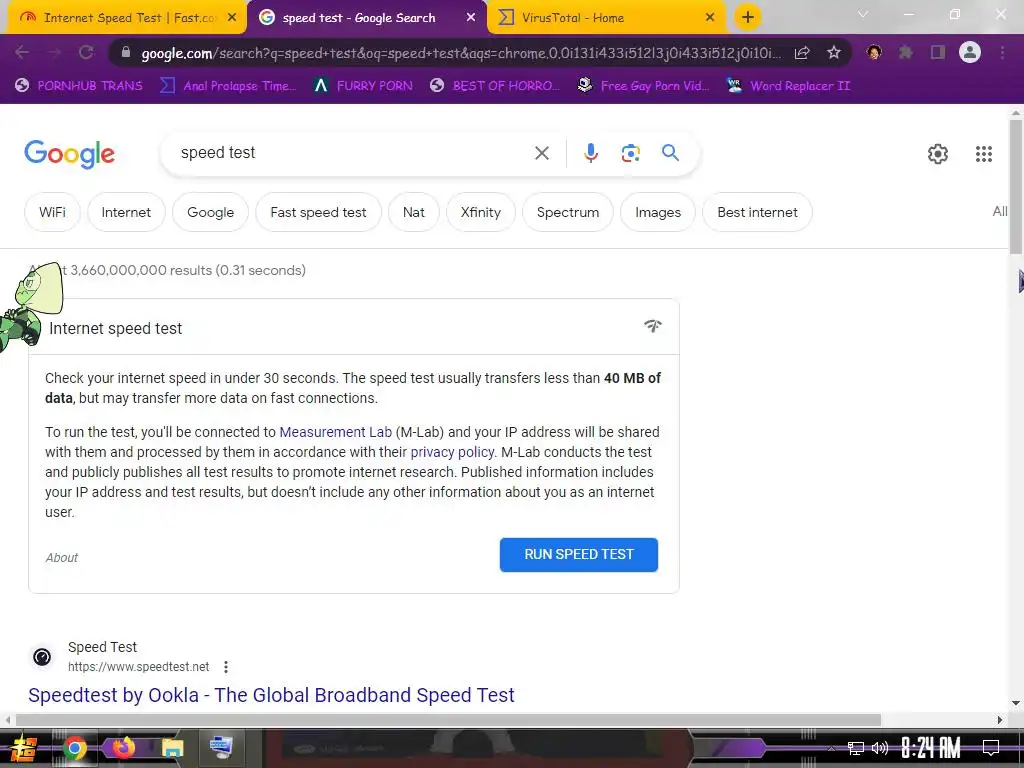Share this page using the share icon
Screen dimensions: 1024x768
pyautogui.click(x=802, y=53)
